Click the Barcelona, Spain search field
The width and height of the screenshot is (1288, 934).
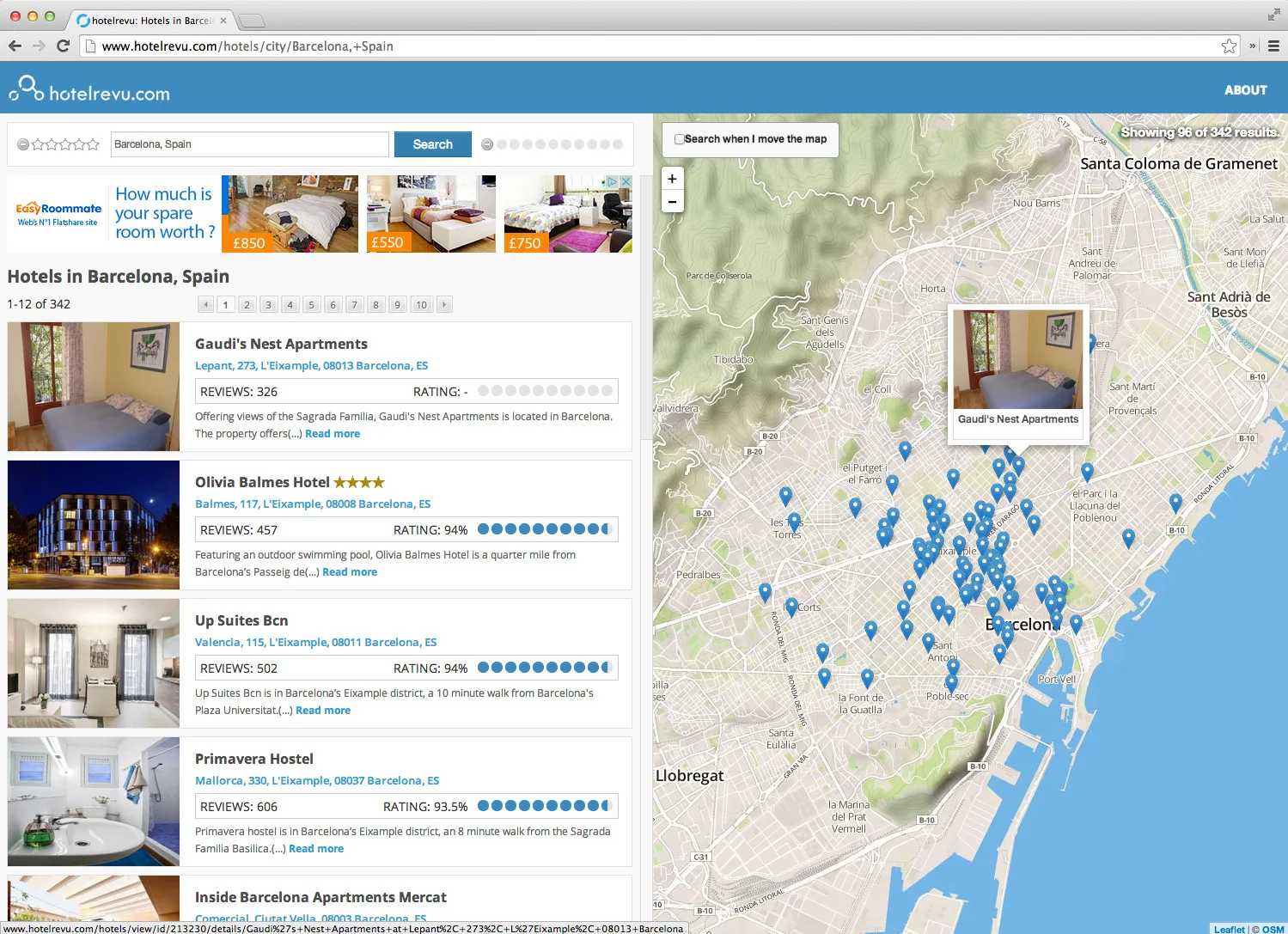click(x=250, y=144)
